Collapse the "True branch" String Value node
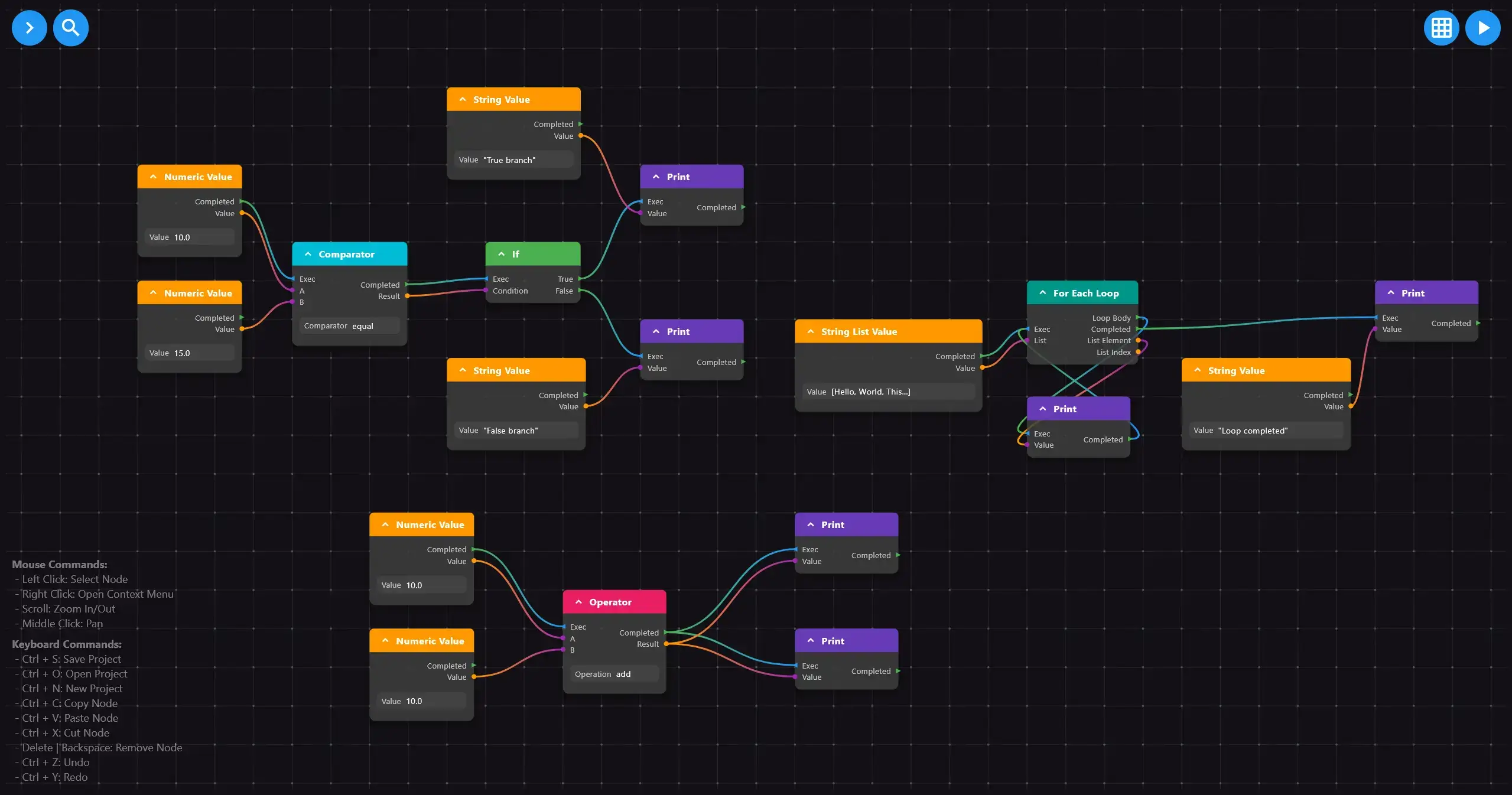The height and width of the screenshot is (795, 1512). (463, 100)
